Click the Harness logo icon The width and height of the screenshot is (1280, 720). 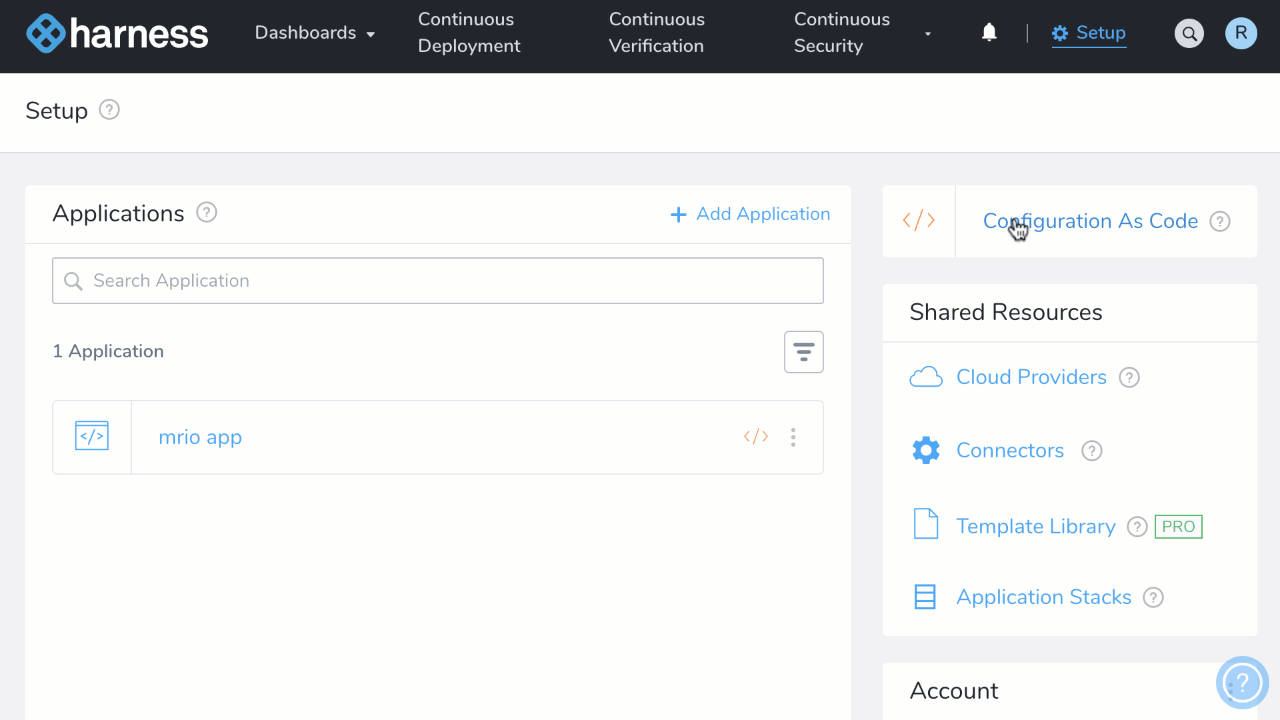pyautogui.click(x=45, y=33)
